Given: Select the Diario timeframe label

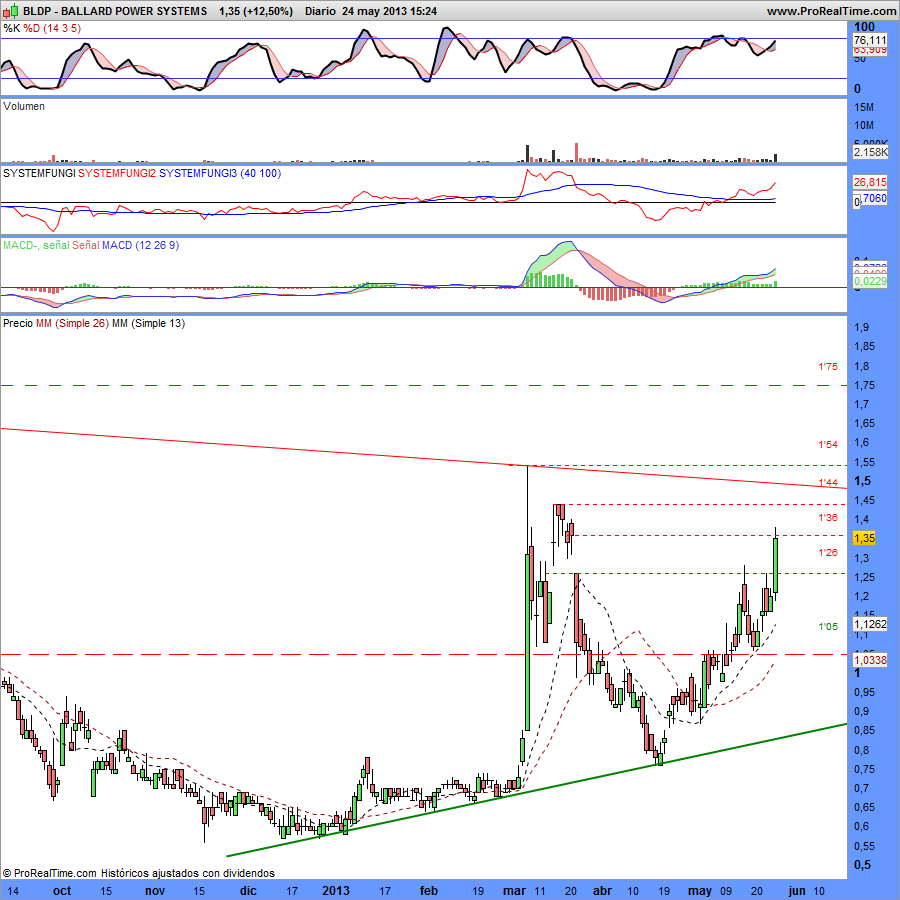Looking at the screenshot, I should (320, 11).
